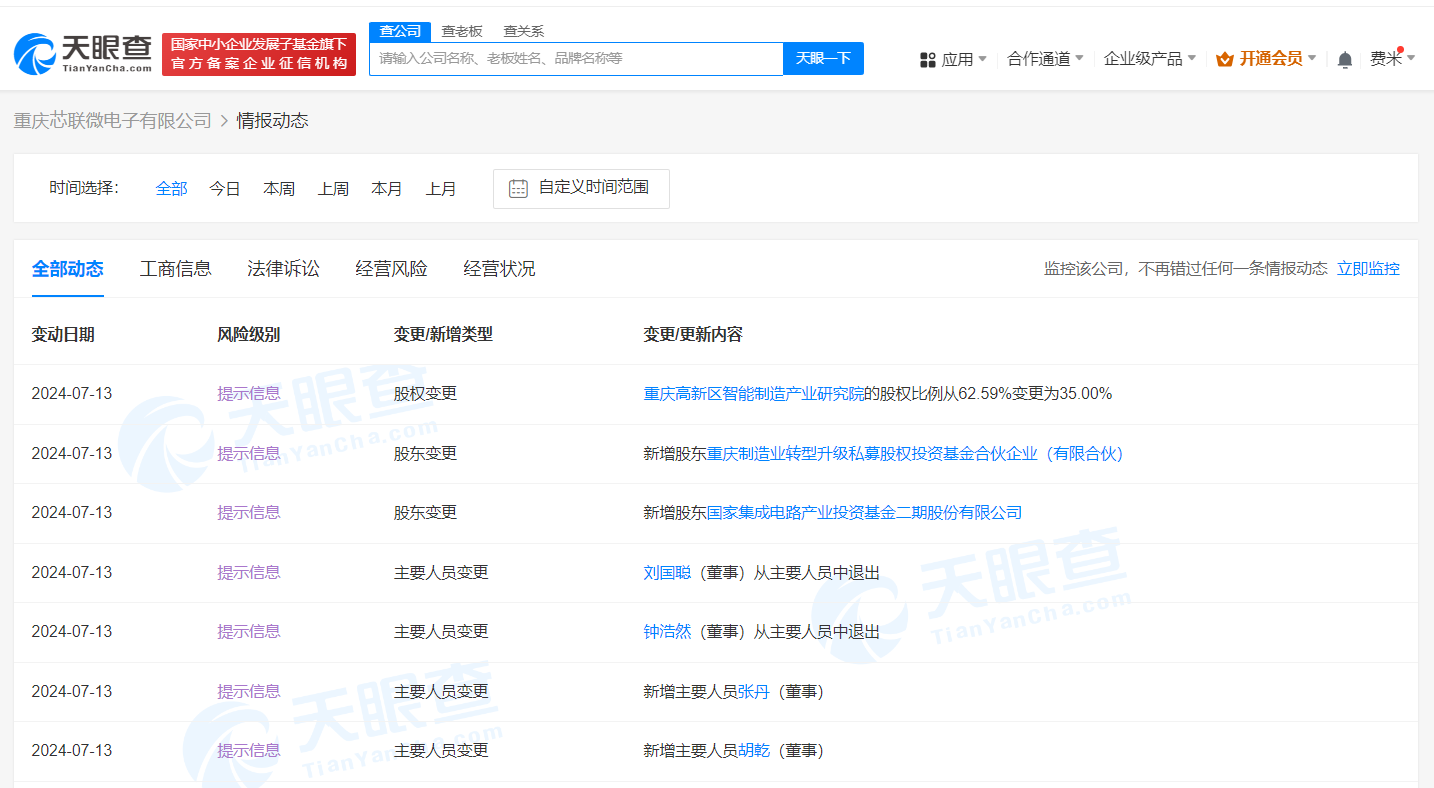
Task: Switch to the 法律诉讼 tab
Action: pyautogui.click(x=283, y=268)
